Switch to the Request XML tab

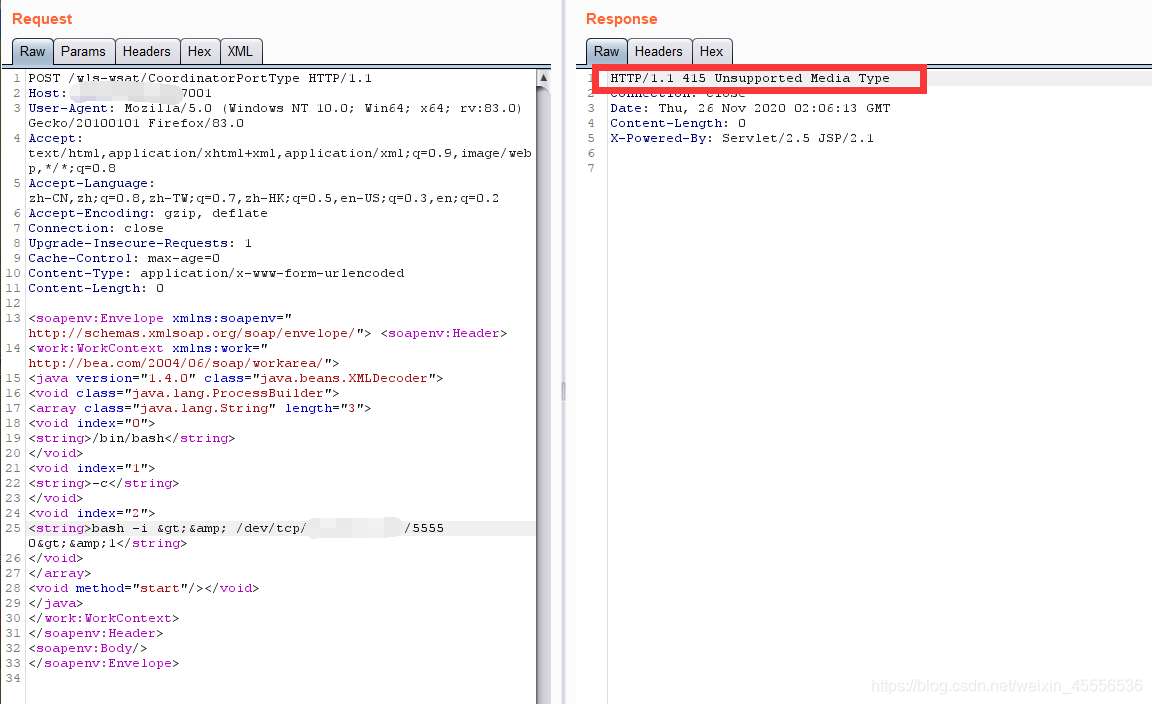pyautogui.click(x=240, y=51)
